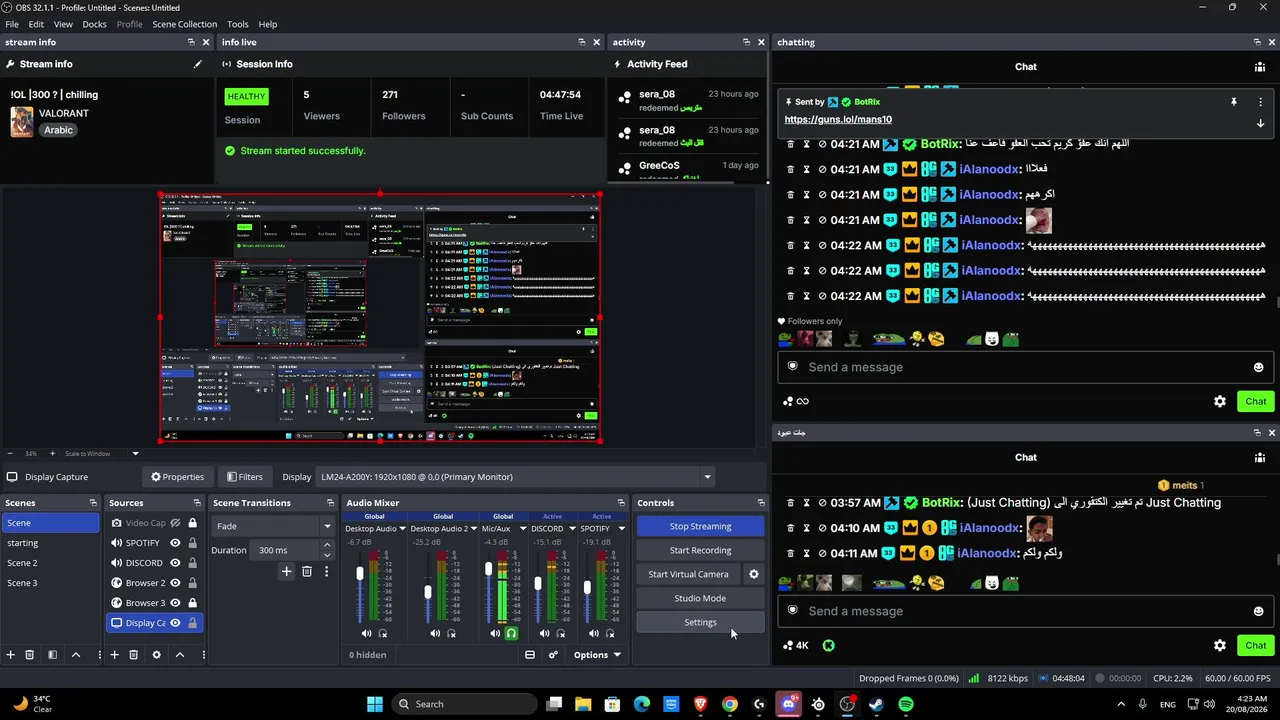
Task: Open the Edit menu
Action: [36, 24]
